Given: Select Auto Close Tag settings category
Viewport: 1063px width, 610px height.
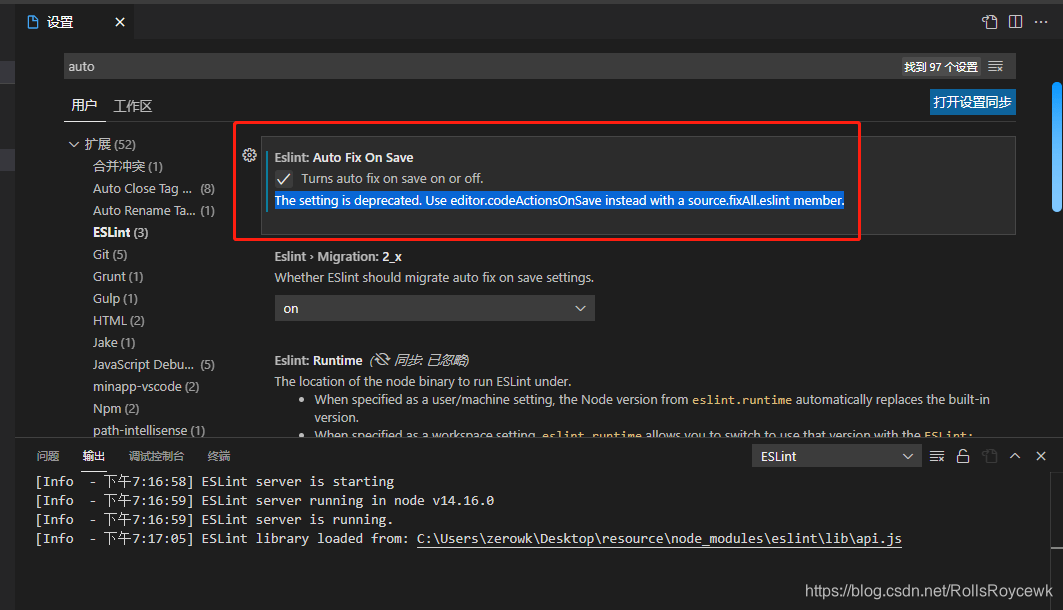Looking at the screenshot, I should (153, 188).
